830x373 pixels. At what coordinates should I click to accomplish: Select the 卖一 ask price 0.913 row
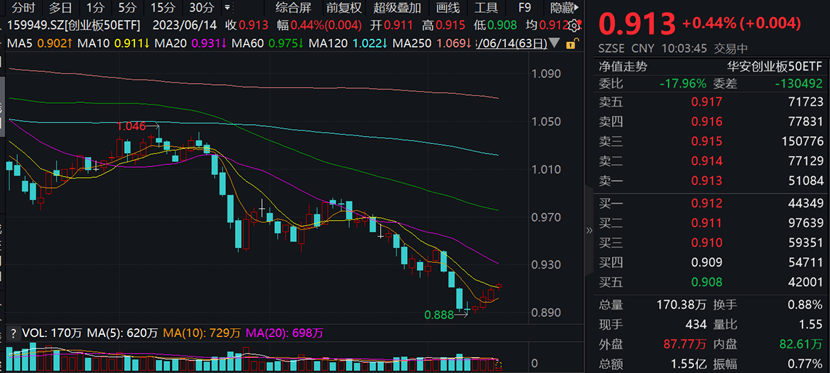(711, 181)
